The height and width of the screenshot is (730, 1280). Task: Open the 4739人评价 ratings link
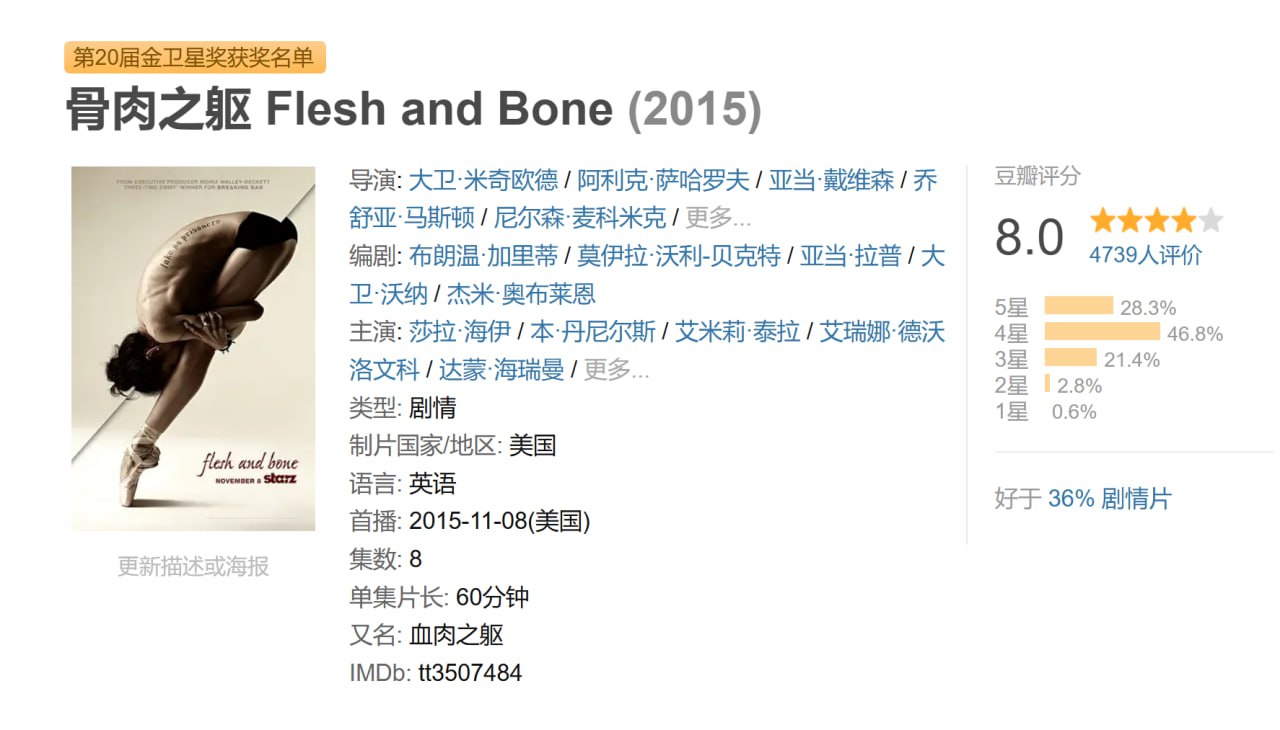tap(1145, 255)
